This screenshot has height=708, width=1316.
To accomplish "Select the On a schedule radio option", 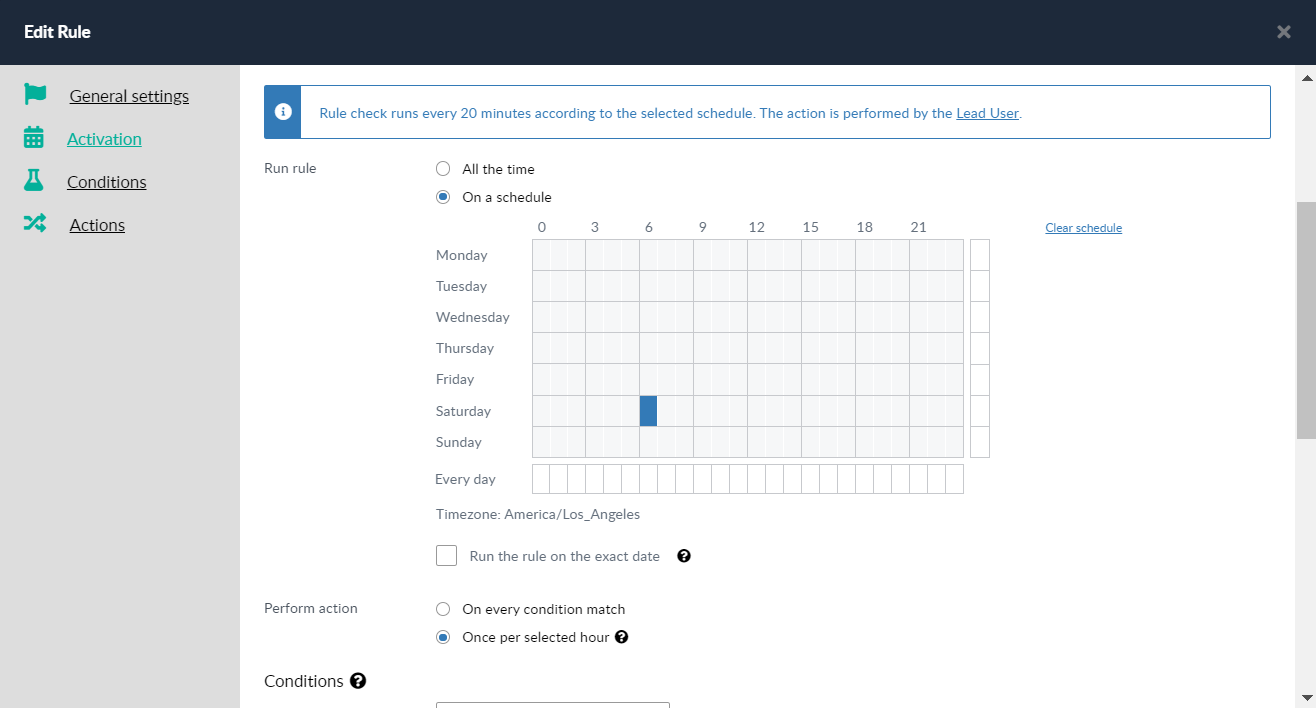I will 443,197.
